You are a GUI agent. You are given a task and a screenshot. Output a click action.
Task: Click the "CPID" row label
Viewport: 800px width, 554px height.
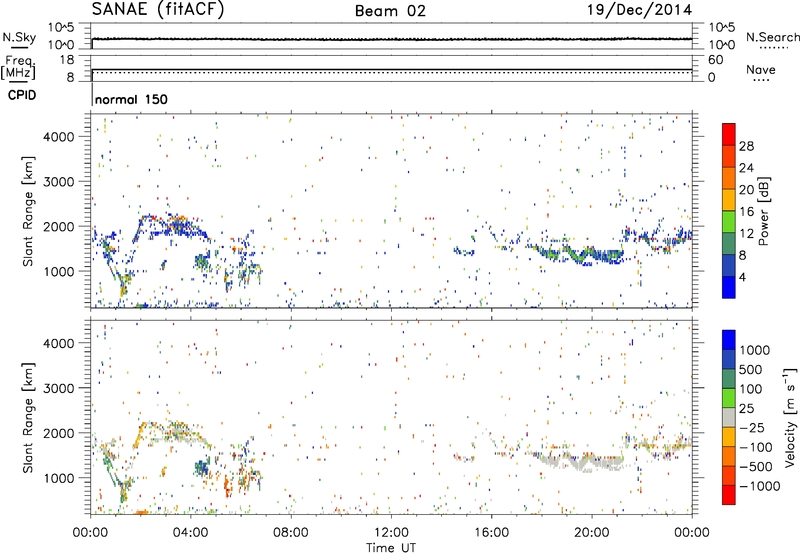[21, 95]
